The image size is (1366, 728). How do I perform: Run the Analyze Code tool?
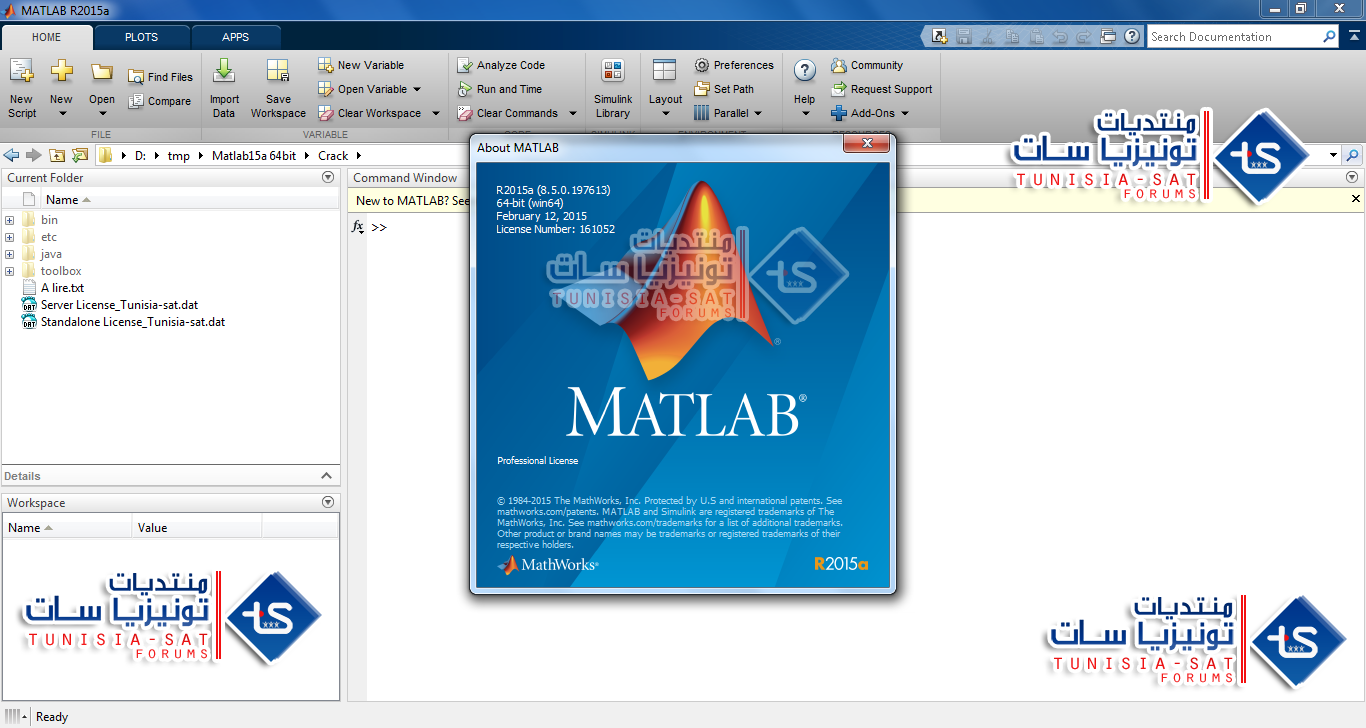501,65
